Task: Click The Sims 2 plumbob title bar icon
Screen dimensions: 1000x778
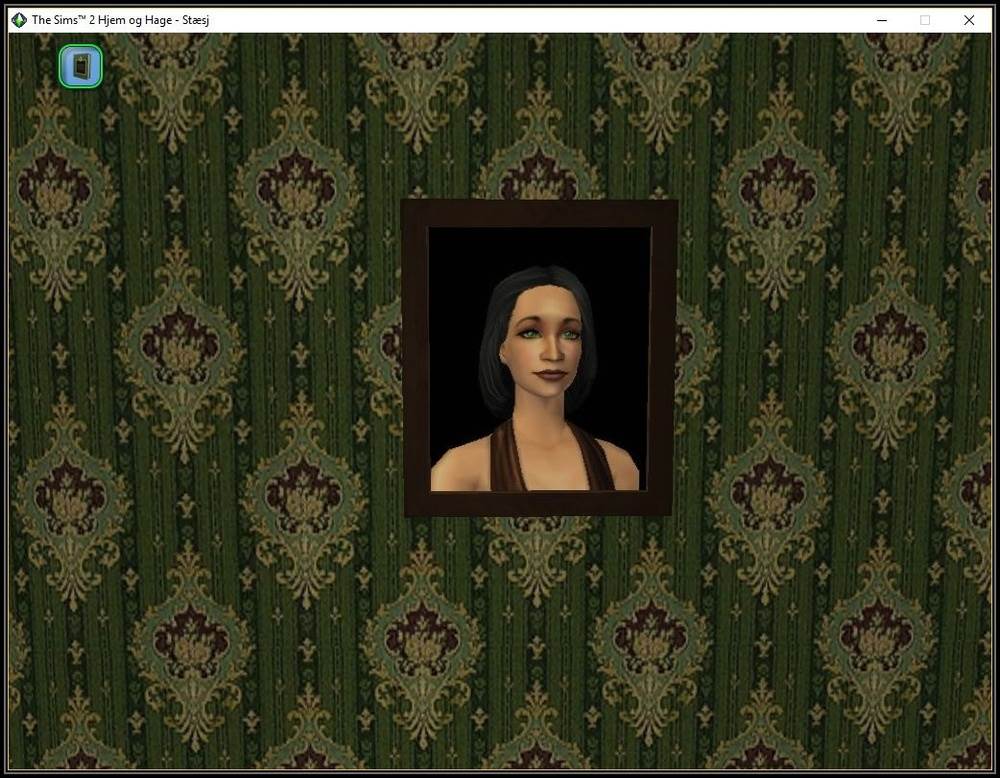Action: [19, 20]
